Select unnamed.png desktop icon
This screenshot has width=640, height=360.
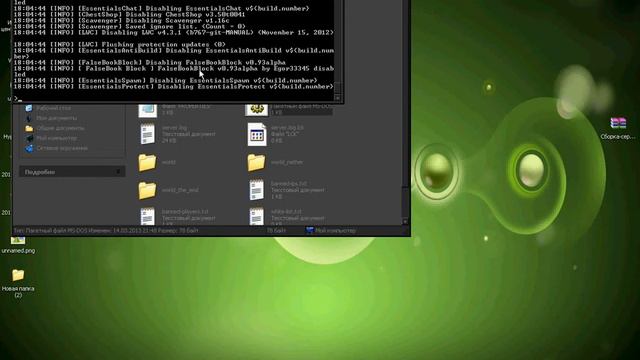point(18,245)
